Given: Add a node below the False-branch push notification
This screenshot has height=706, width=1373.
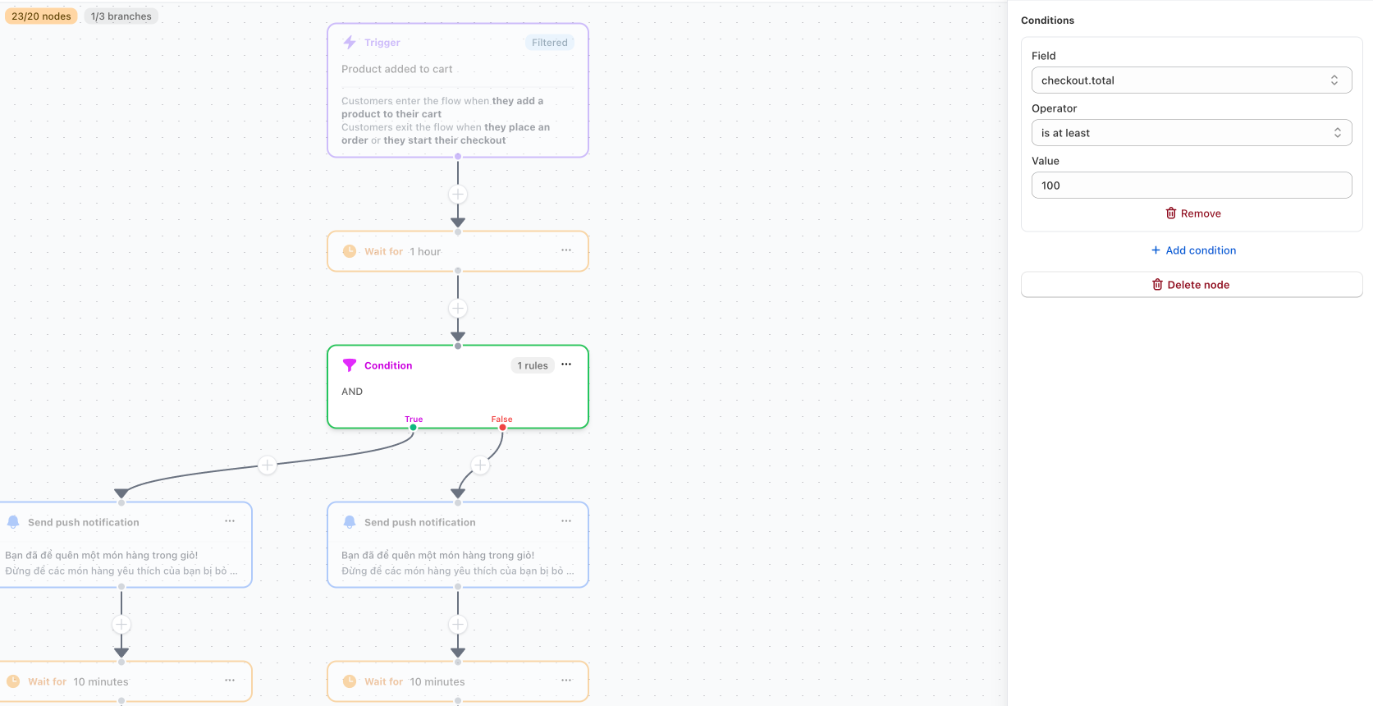Looking at the screenshot, I should [458, 624].
